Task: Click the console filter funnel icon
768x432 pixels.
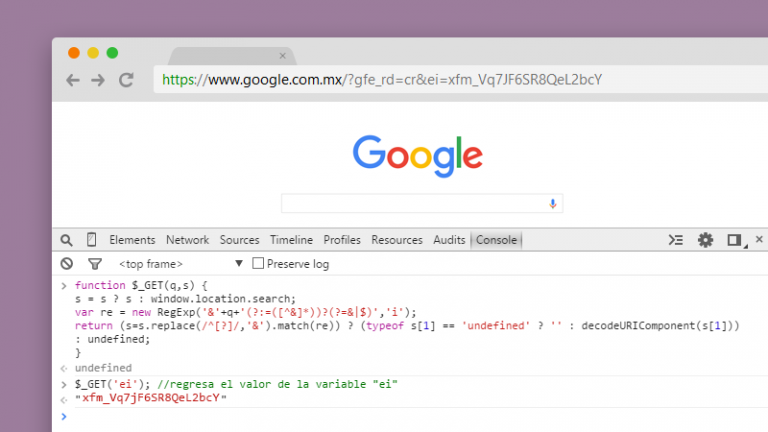Action: point(94,264)
